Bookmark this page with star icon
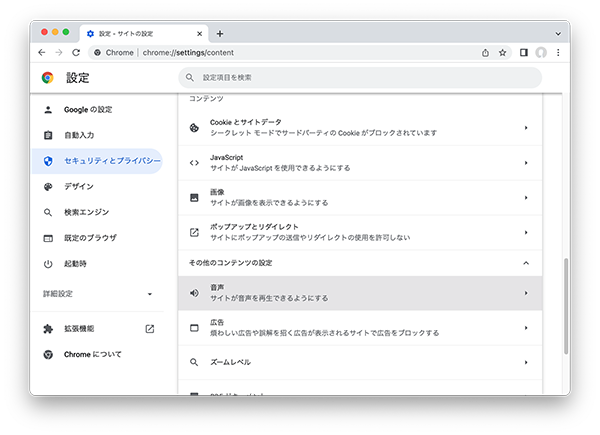Viewport: 600px width, 435px height. tap(502, 52)
